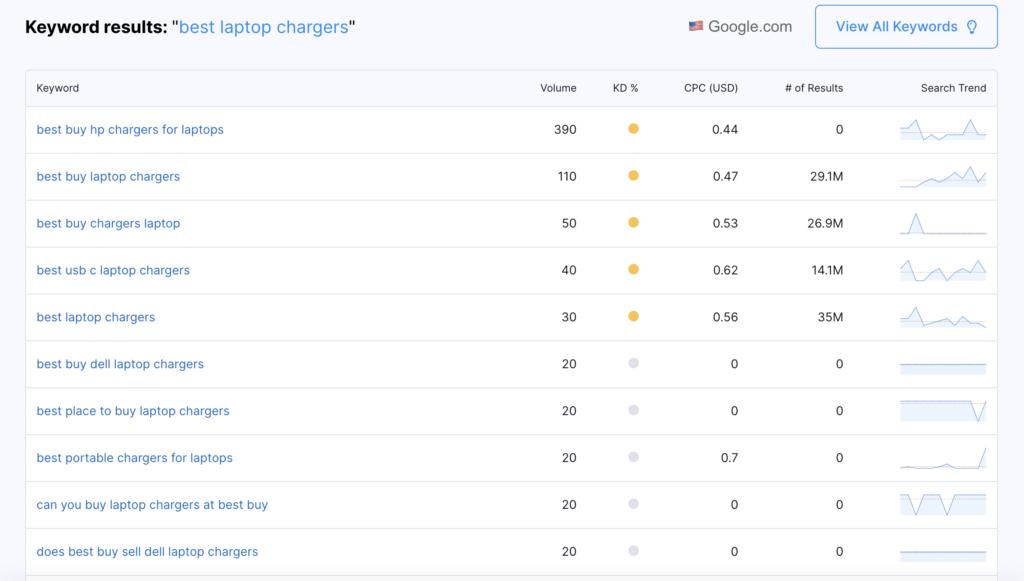Click the Keyword column header
The image size is (1024, 581).
[x=57, y=88]
